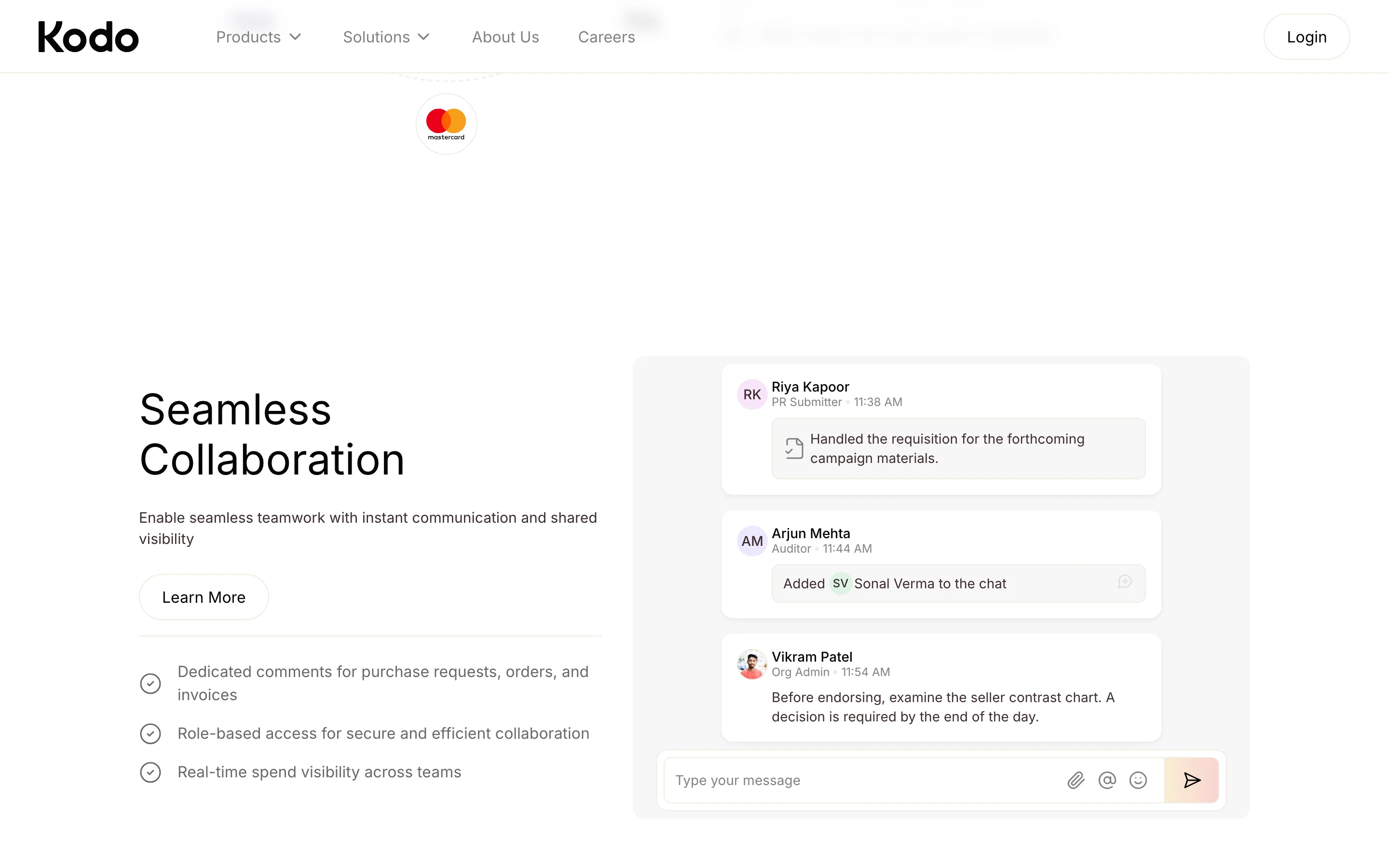Click the Seamless Collaboration heading
1389x868 pixels.
272,434
